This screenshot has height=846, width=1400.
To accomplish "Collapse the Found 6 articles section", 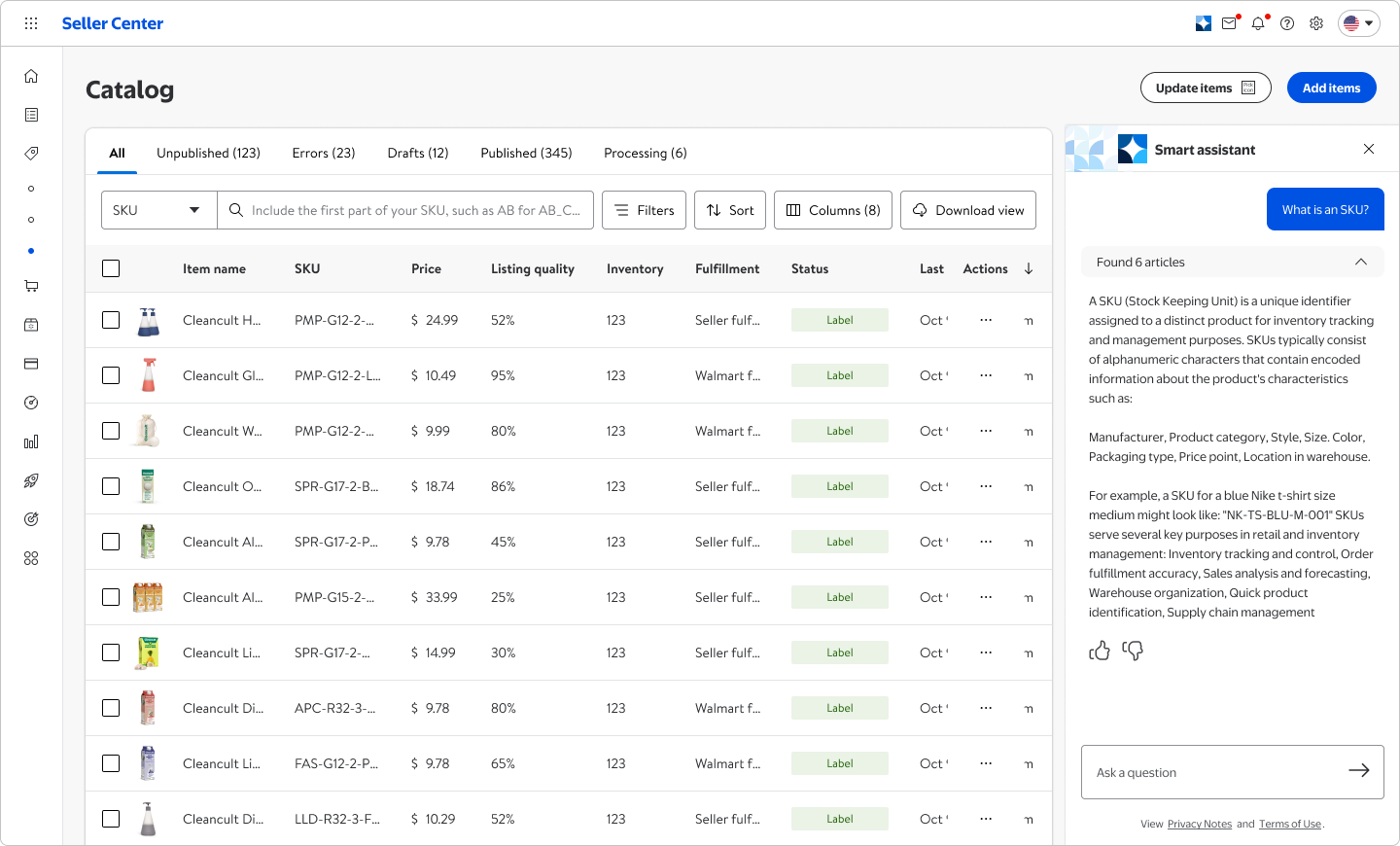I will [x=1361, y=263].
